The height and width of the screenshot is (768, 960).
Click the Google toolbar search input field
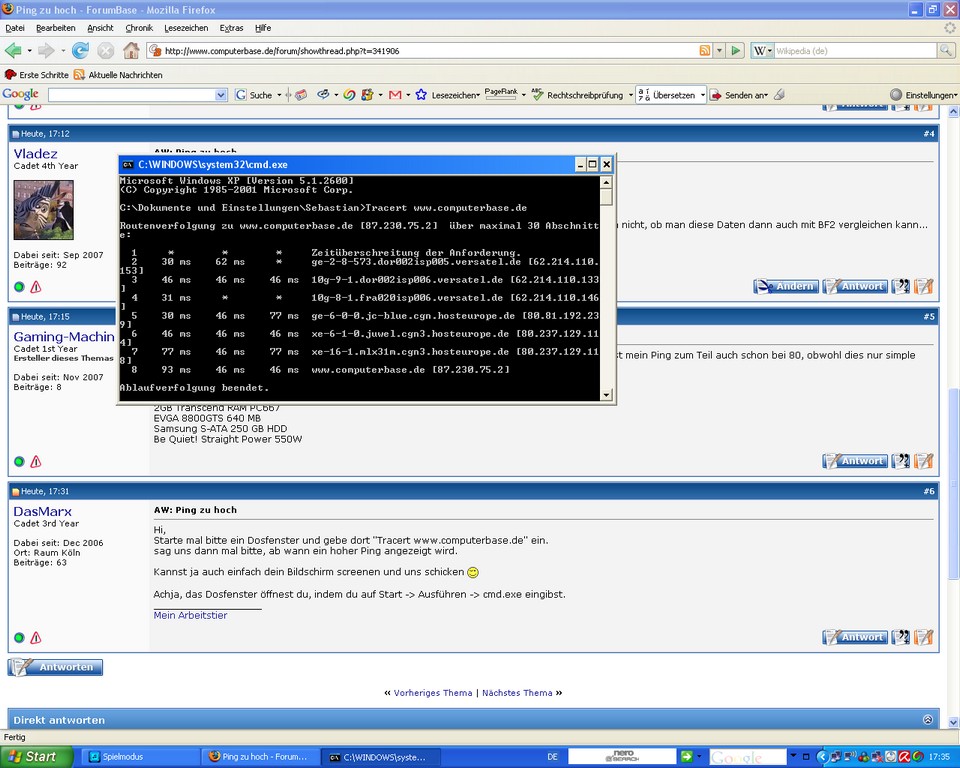132,95
